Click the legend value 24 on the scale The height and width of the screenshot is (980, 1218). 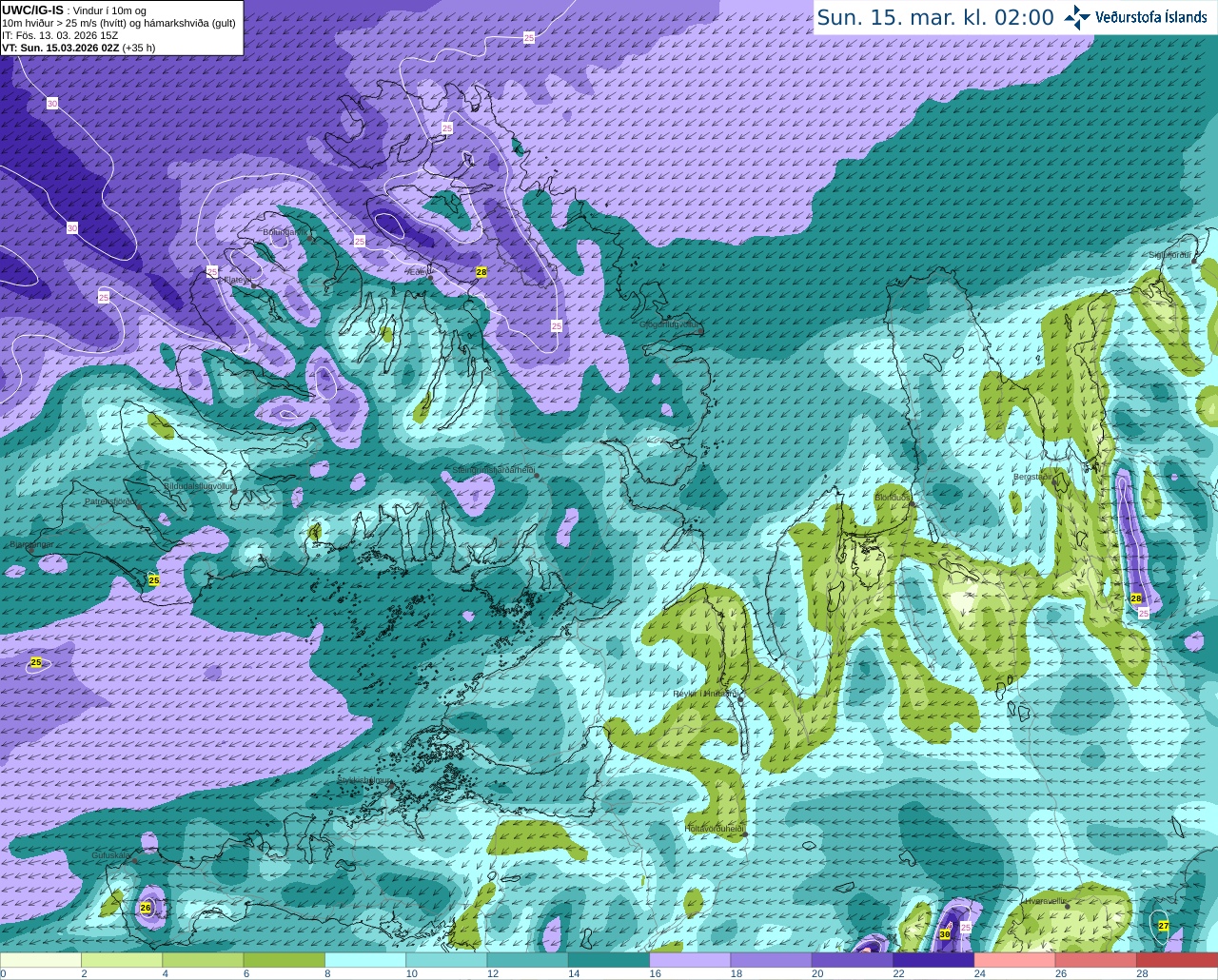pos(980,973)
